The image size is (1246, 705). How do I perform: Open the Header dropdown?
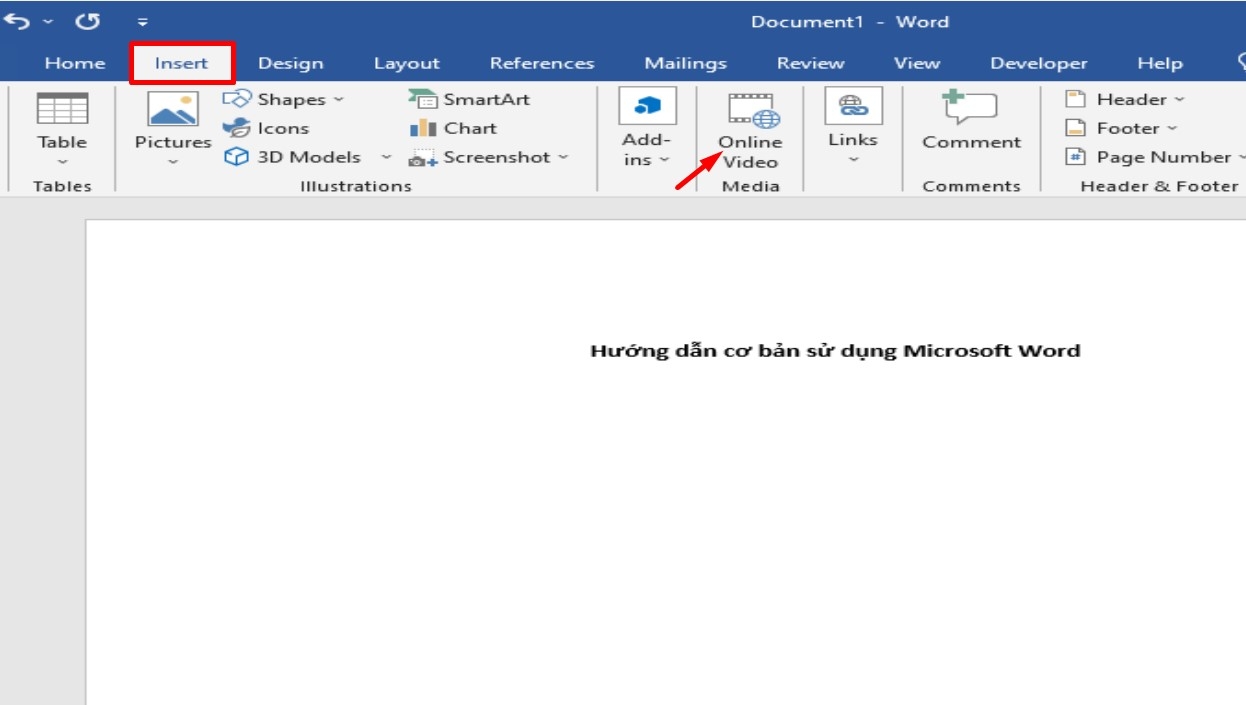pyautogui.click(x=1126, y=99)
